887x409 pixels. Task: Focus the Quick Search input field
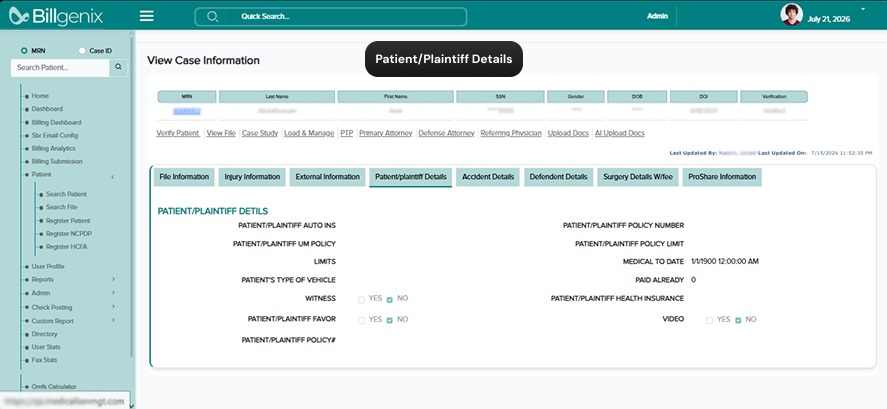coord(330,16)
